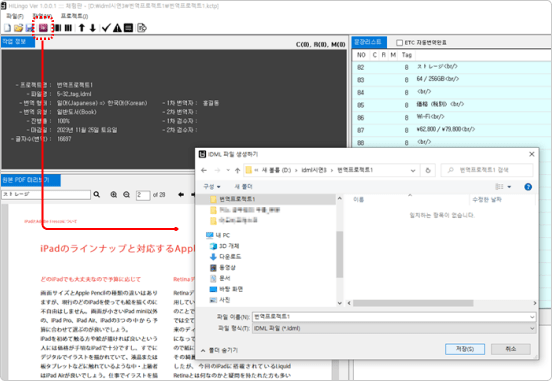The height and width of the screenshot is (381, 552).
Task: Click the up arrow toolbar icon
Action: 82,28
